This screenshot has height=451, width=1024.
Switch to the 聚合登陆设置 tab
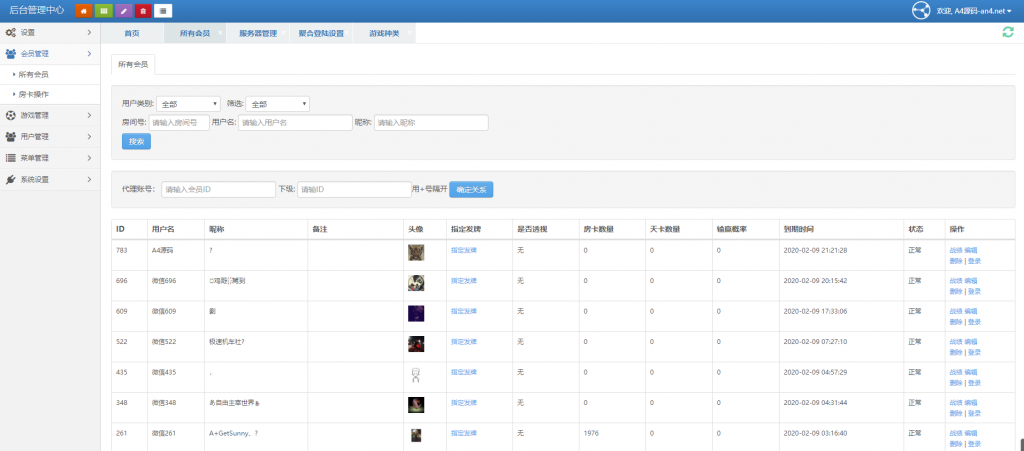point(321,33)
